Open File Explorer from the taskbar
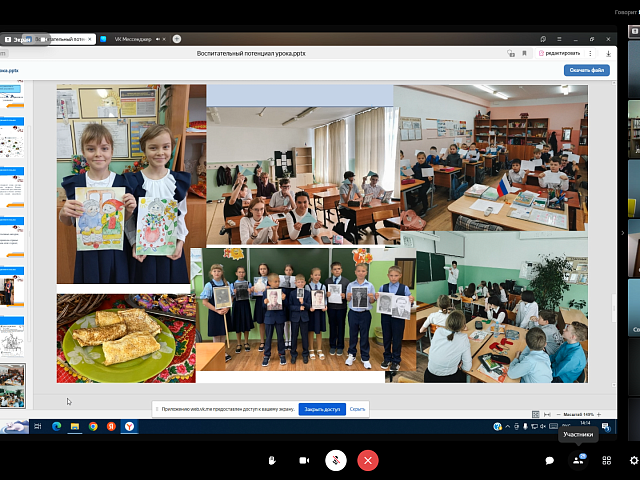The height and width of the screenshot is (480, 640). pyautogui.click(x=75, y=427)
